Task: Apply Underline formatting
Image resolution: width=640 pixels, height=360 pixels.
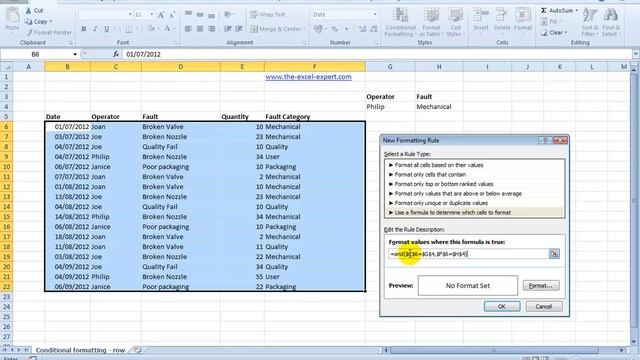Action: click(x=107, y=29)
